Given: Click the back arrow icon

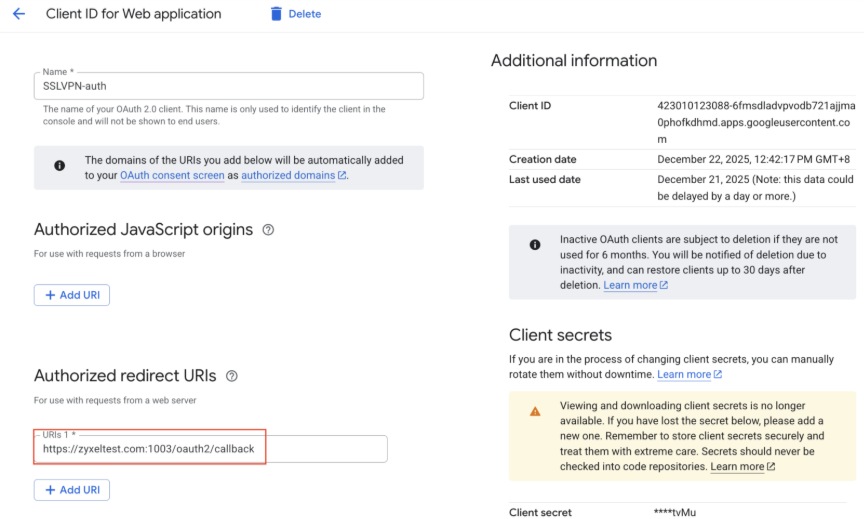Looking at the screenshot, I should coord(18,14).
